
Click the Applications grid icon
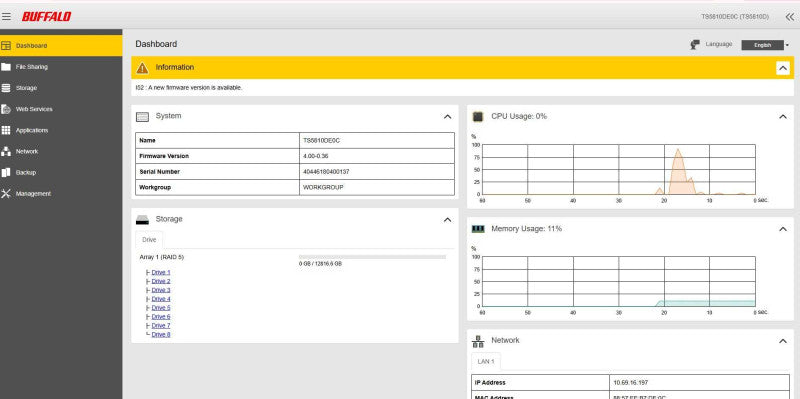(x=6, y=130)
